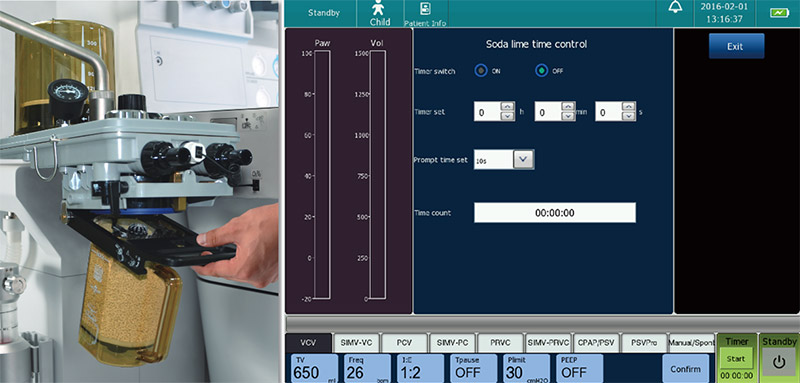This screenshot has height=383, width=800.
Task: Select the PRVC ventilation tab
Action: 501,343
